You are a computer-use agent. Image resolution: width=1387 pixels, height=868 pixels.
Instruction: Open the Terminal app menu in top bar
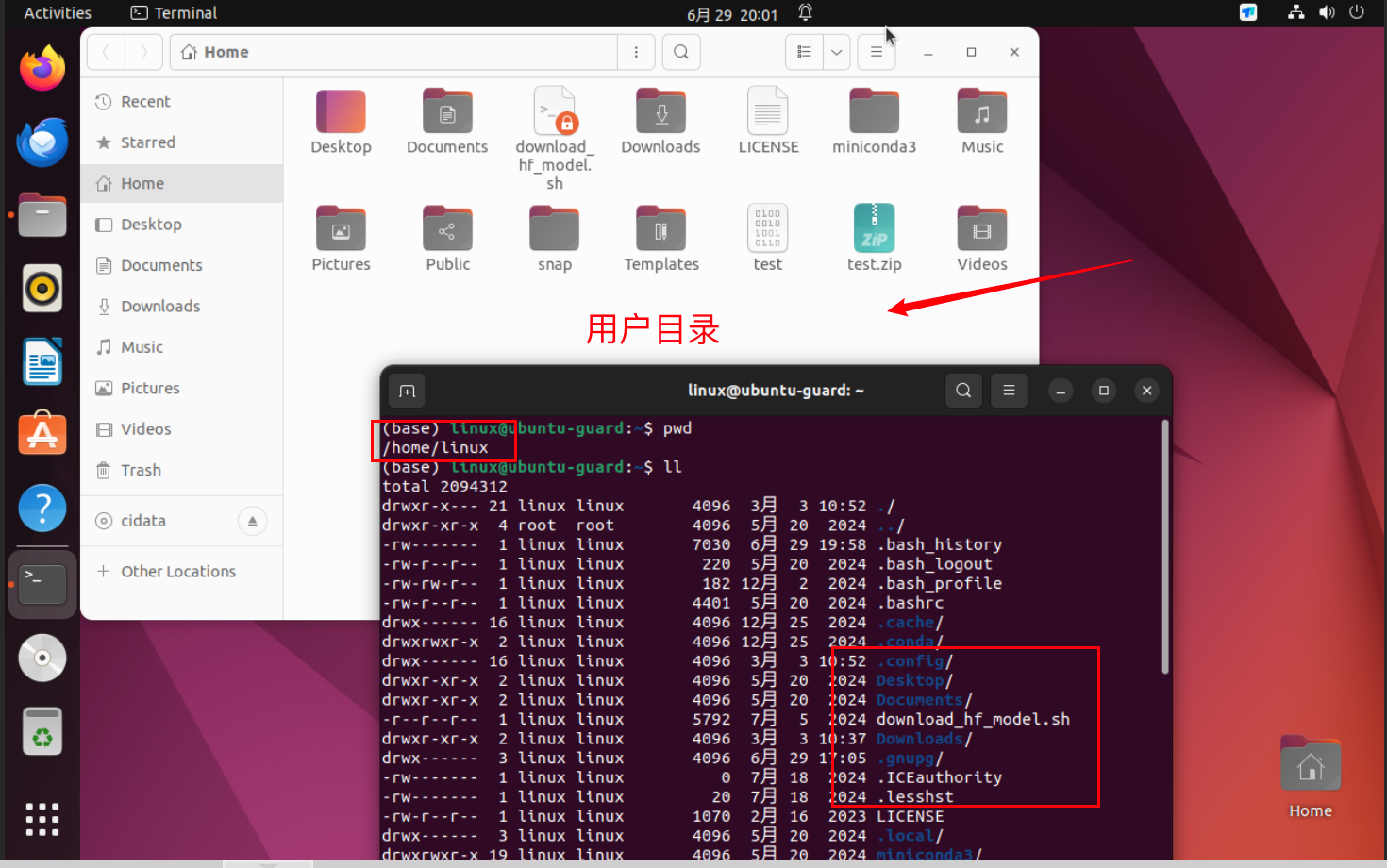[174, 13]
